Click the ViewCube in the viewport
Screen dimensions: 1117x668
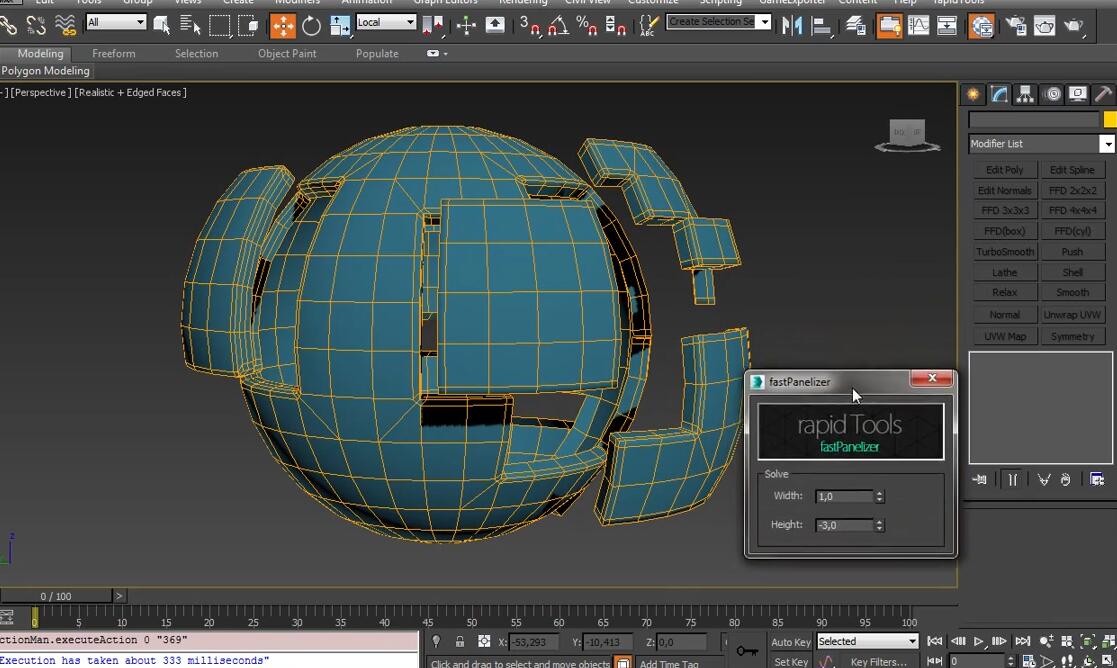coord(908,135)
